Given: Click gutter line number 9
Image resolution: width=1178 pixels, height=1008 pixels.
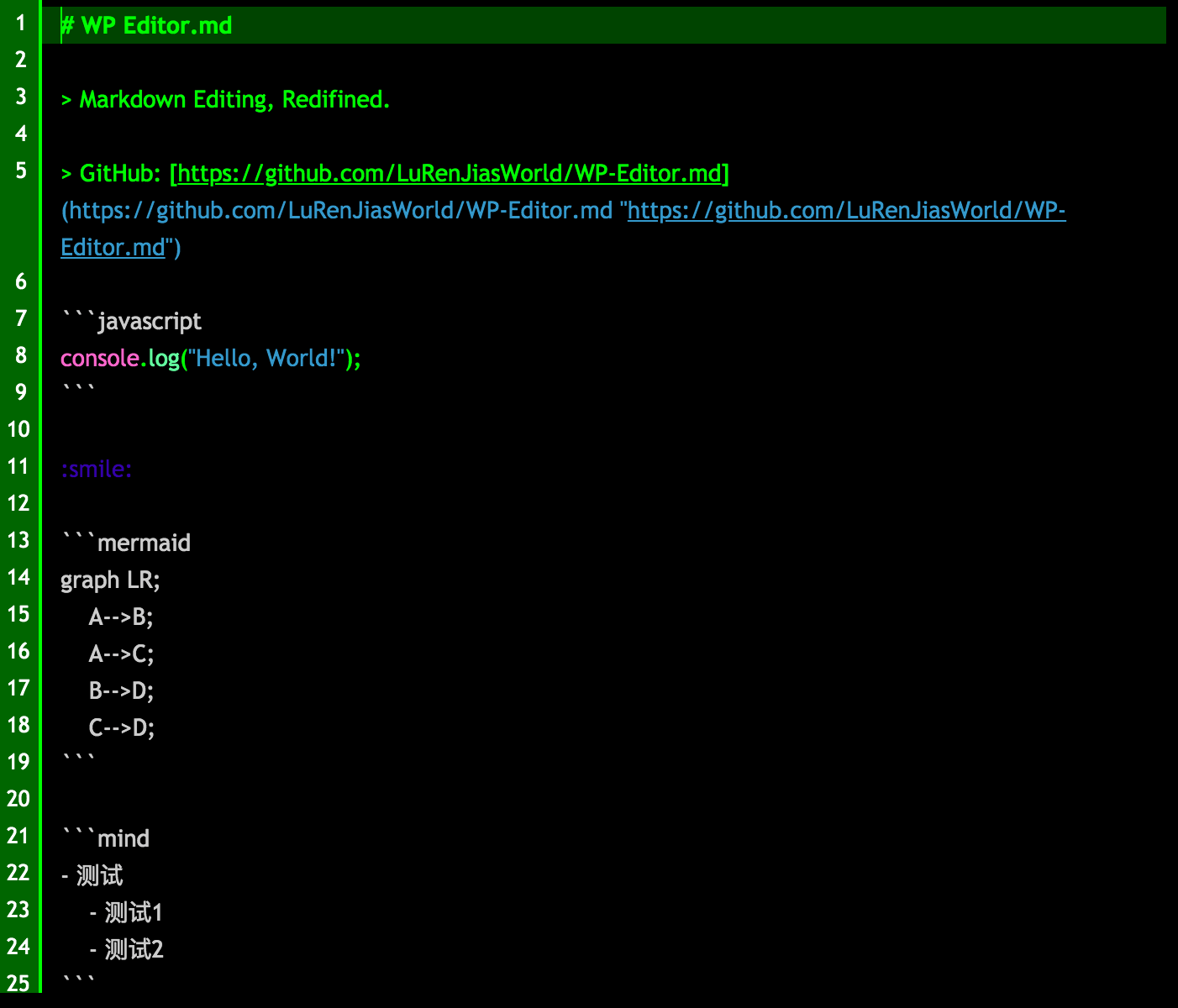Looking at the screenshot, I should (x=21, y=391).
